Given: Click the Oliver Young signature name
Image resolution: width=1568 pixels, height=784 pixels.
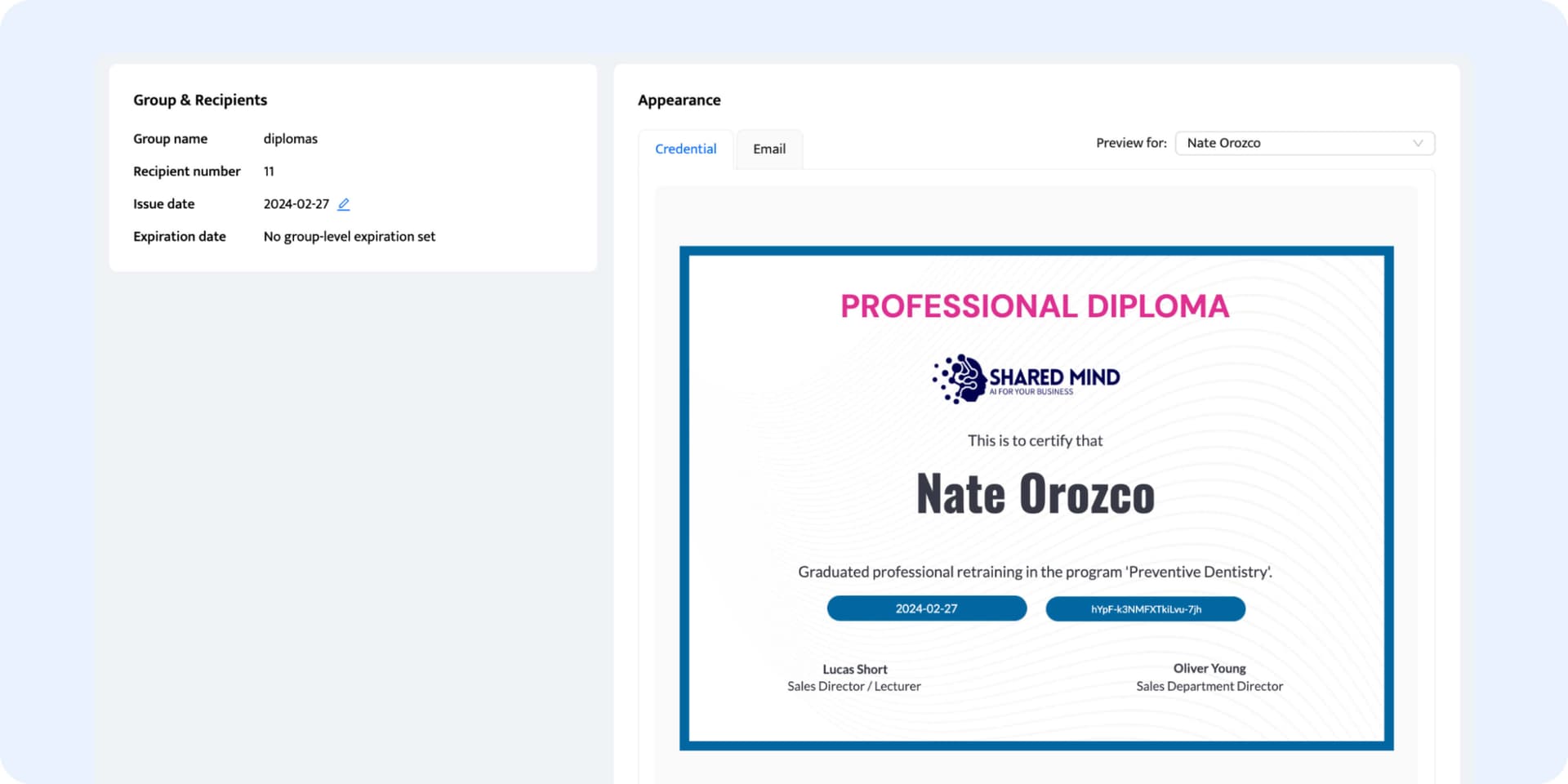Looking at the screenshot, I should click(1209, 668).
